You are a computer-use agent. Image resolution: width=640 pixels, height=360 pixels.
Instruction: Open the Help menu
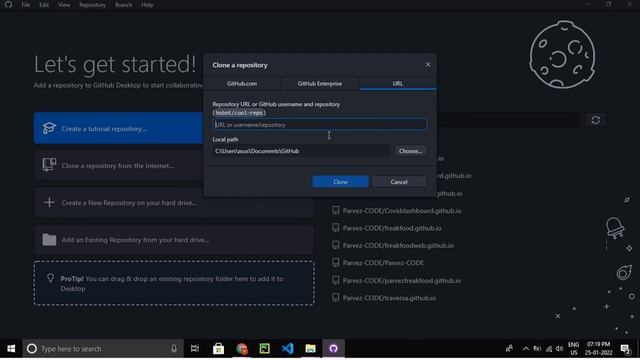pyautogui.click(x=147, y=5)
